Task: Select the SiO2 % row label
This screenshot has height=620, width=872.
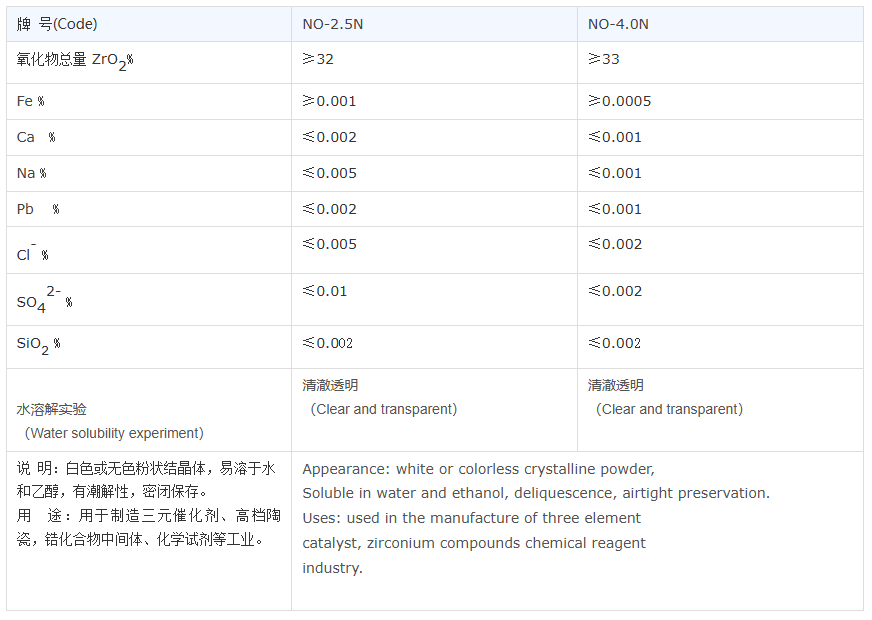Action: (39, 344)
